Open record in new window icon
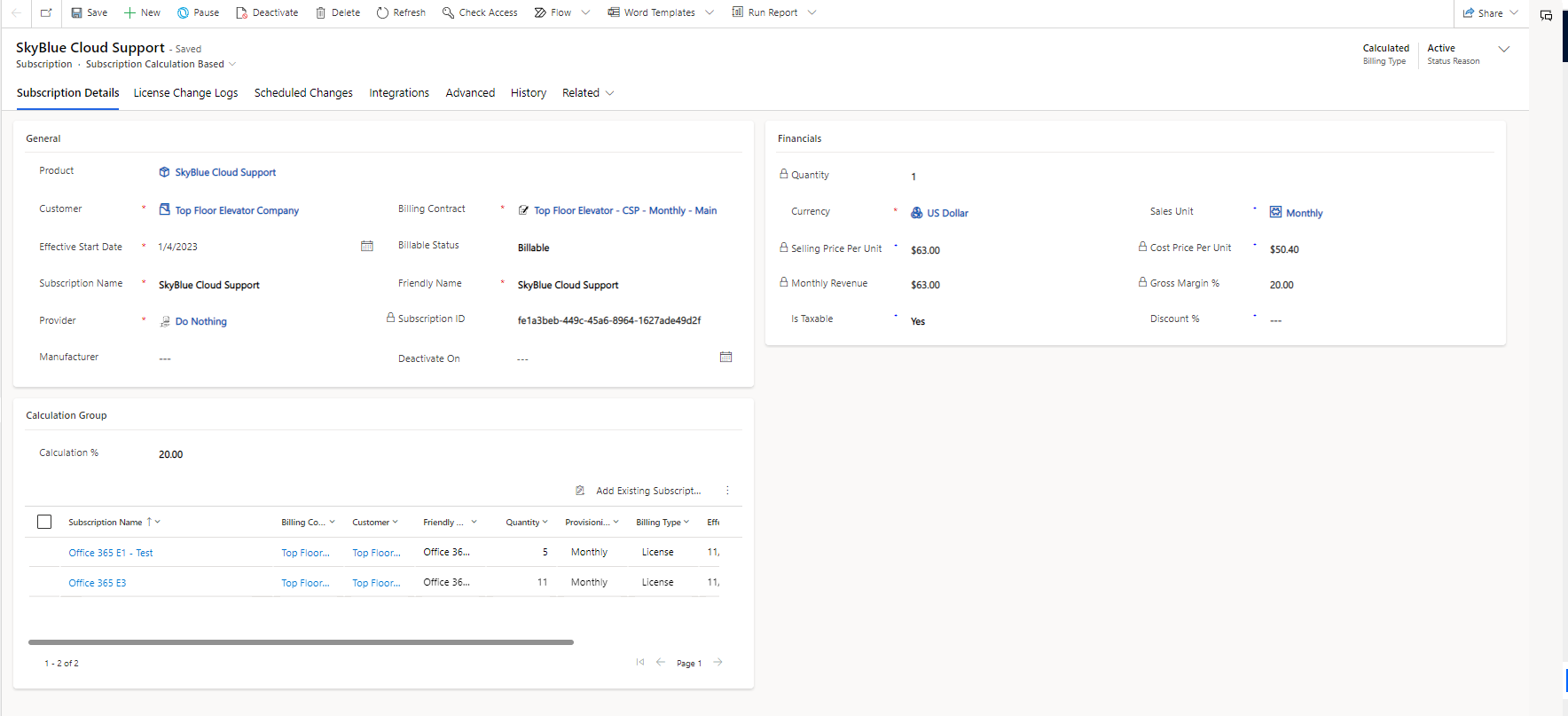This screenshot has height=716, width=1568. [46, 12]
